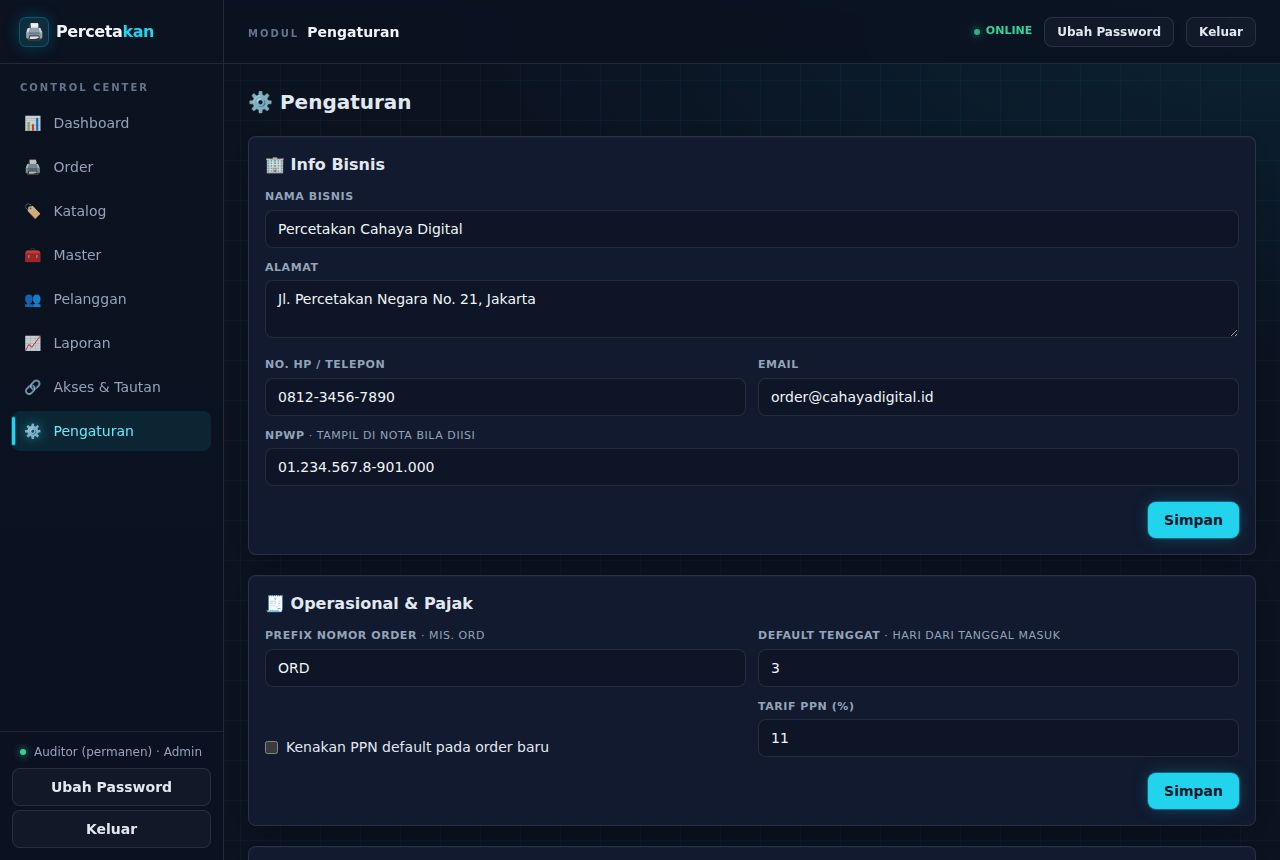Image resolution: width=1280 pixels, height=860 pixels.
Task: Click Ubah Password in the top bar
Action: click(x=1109, y=32)
